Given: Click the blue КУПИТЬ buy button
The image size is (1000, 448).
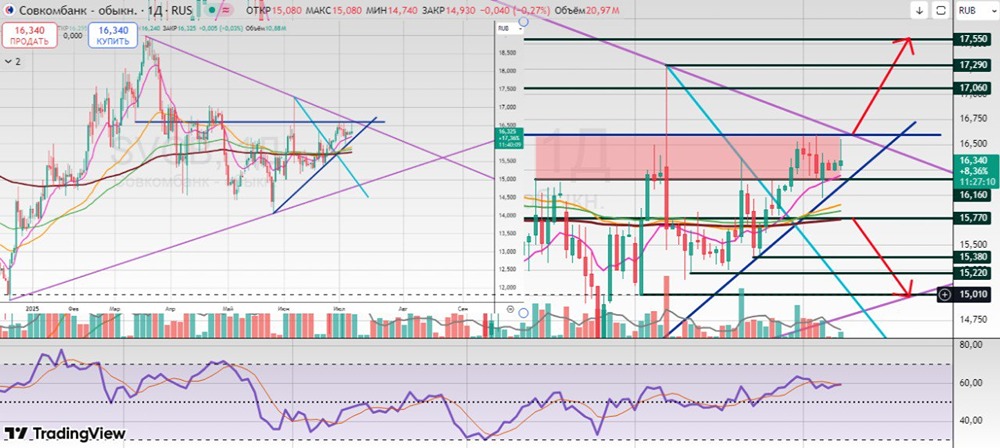Looking at the screenshot, I should pos(113,35).
